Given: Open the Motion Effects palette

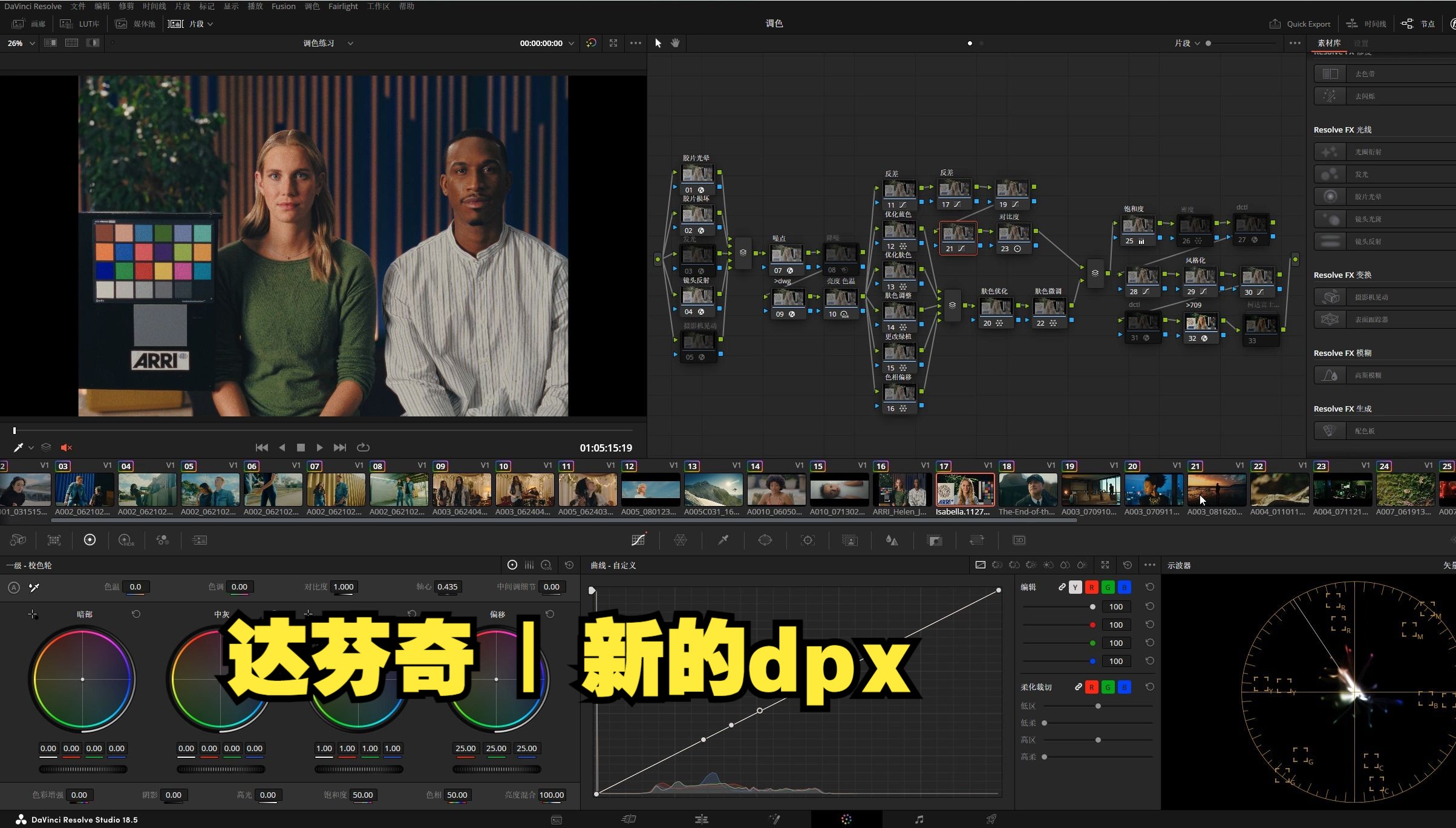Looking at the screenshot, I should (199, 540).
